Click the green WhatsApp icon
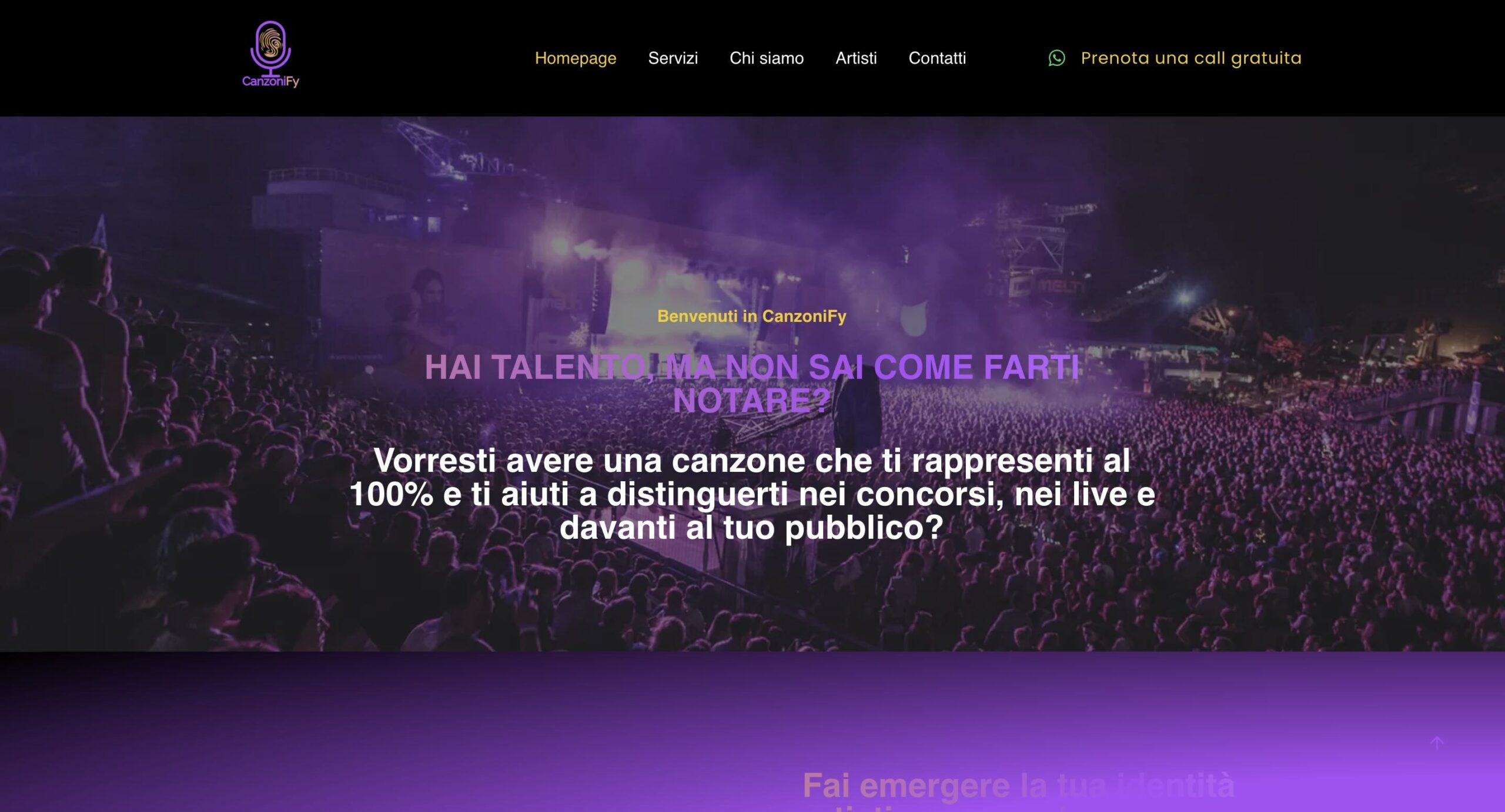Image resolution: width=1505 pixels, height=812 pixels. pos(1056,58)
